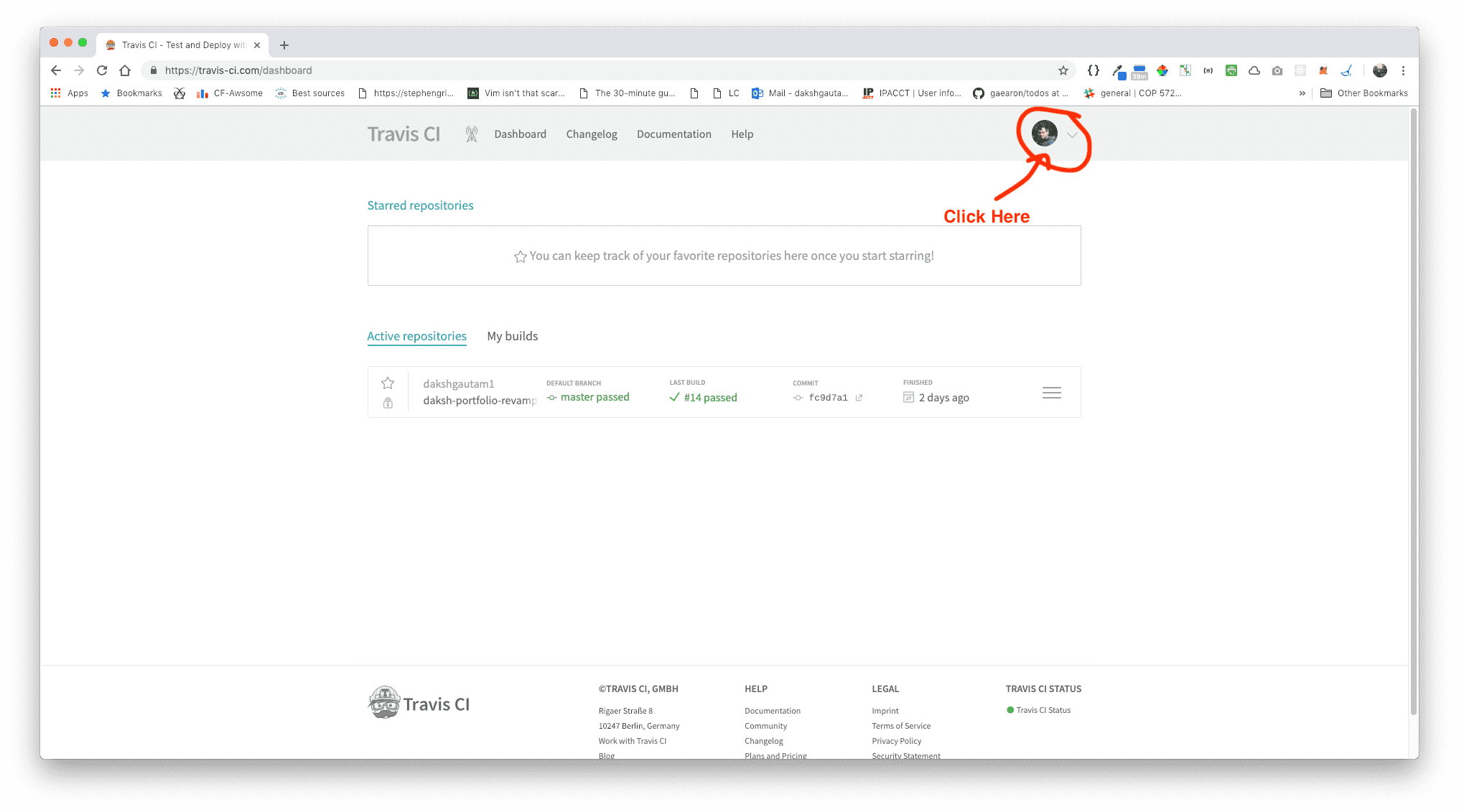Click the broom cleaner extension icon
The width and height of the screenshot is (1459, 812).
pyautogui.click(x=1346, y=70)
